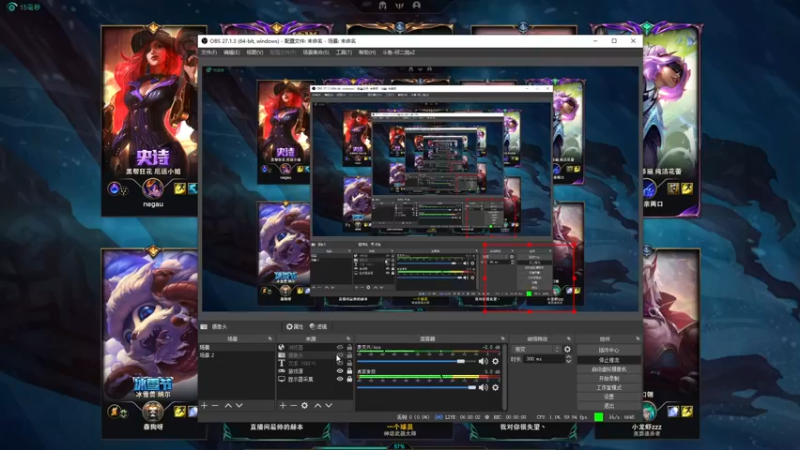Open the 工具(T) menu
This screenshot has width=800, height=450.
344,53
